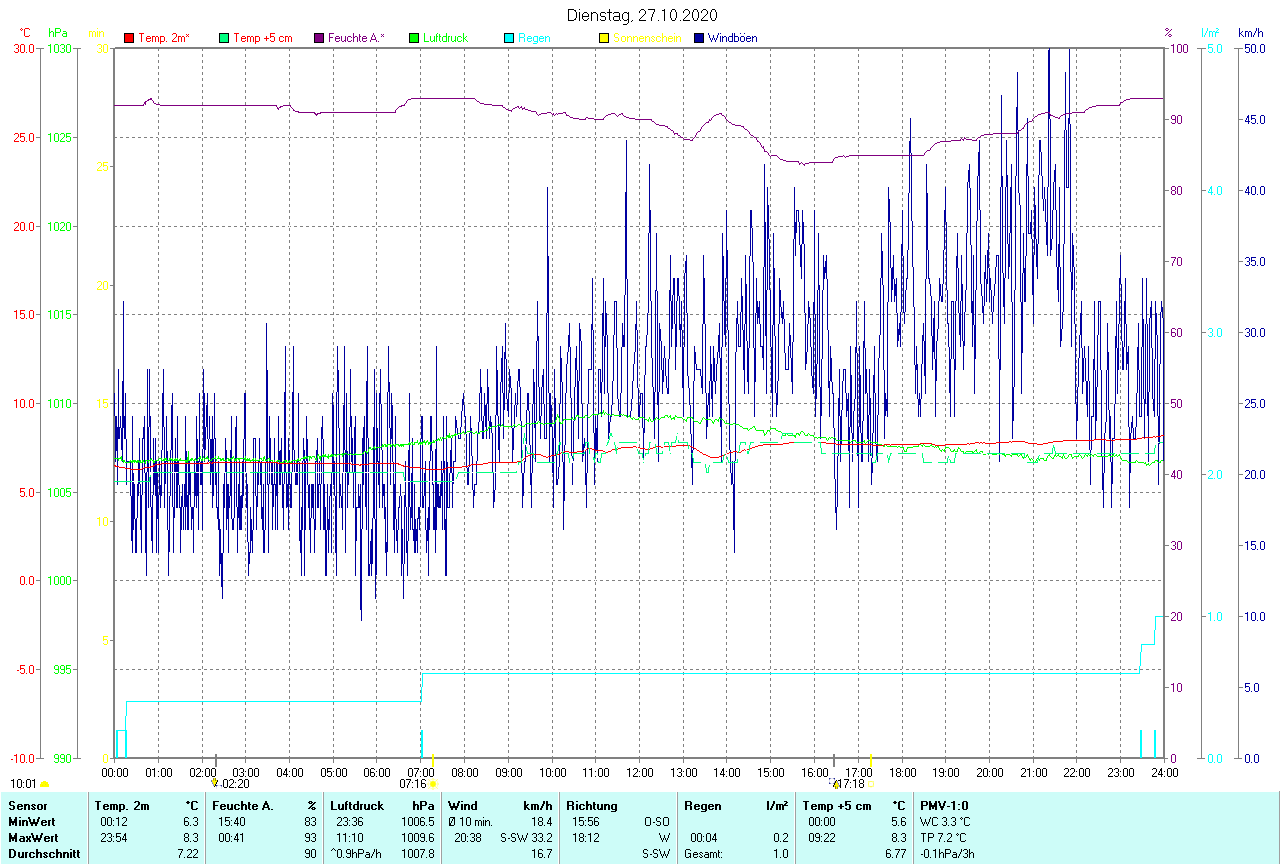This screenshot has width=1280, height=864.
Task: Click the Gesamt: rain total label
Action: point(703,854)
